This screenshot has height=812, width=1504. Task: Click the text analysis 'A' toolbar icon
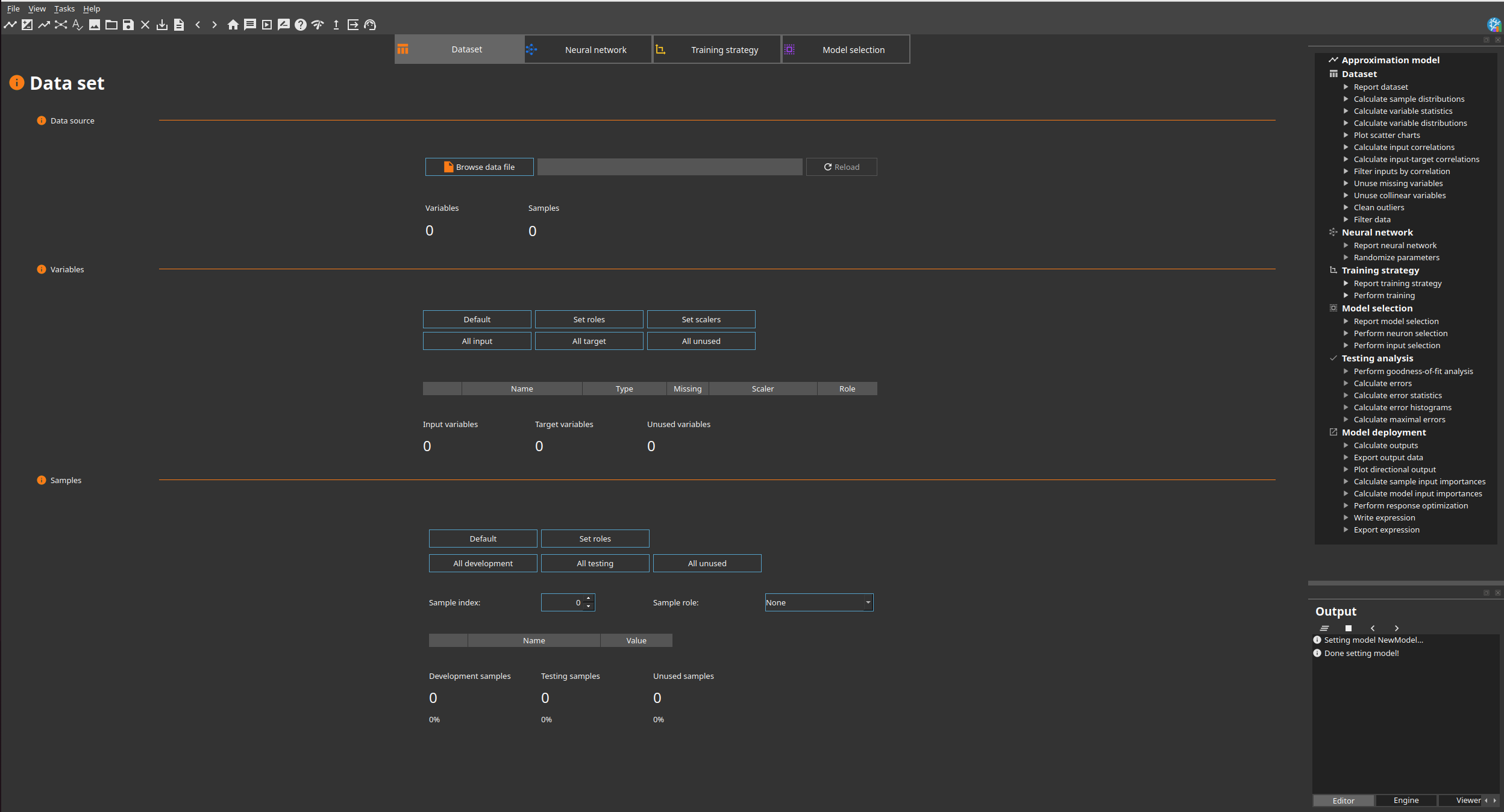click(77, 25)
